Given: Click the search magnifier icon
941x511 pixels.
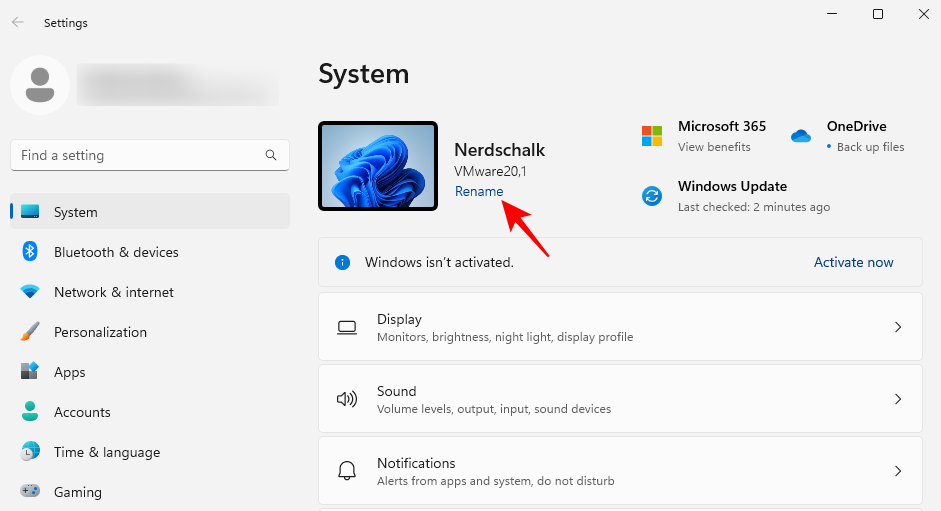Looking at the screenshot, I should (x=271, y=155).
